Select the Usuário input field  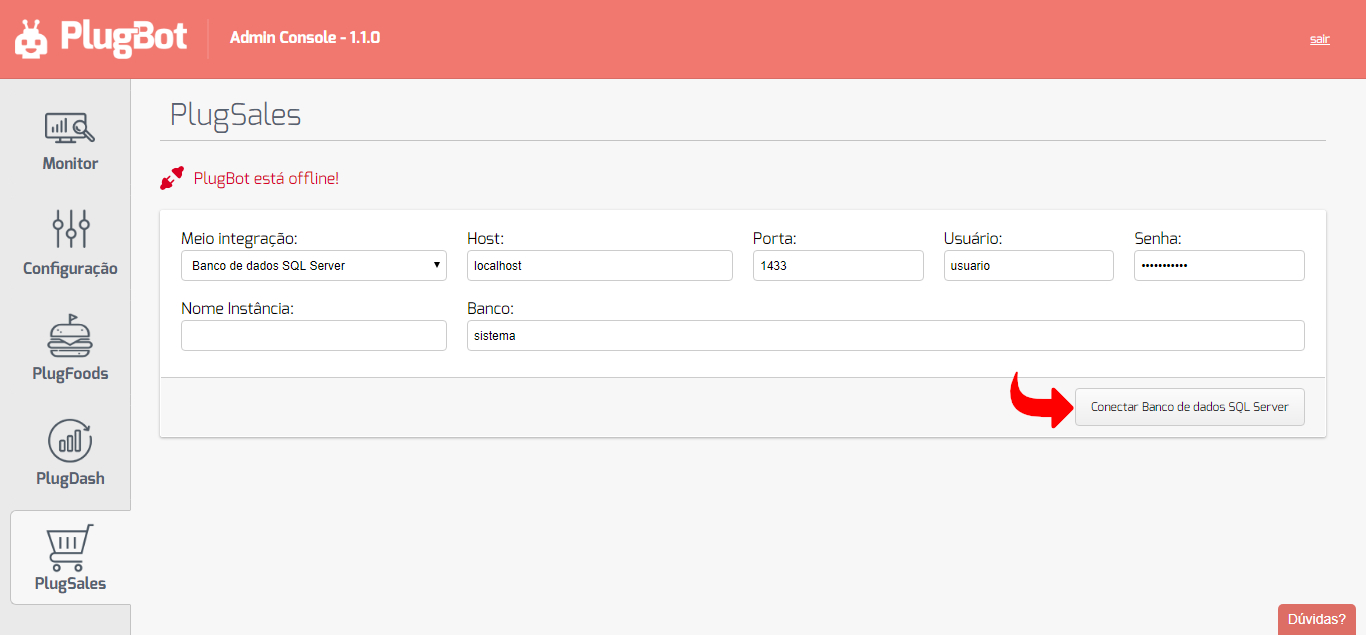[1029, 266]
